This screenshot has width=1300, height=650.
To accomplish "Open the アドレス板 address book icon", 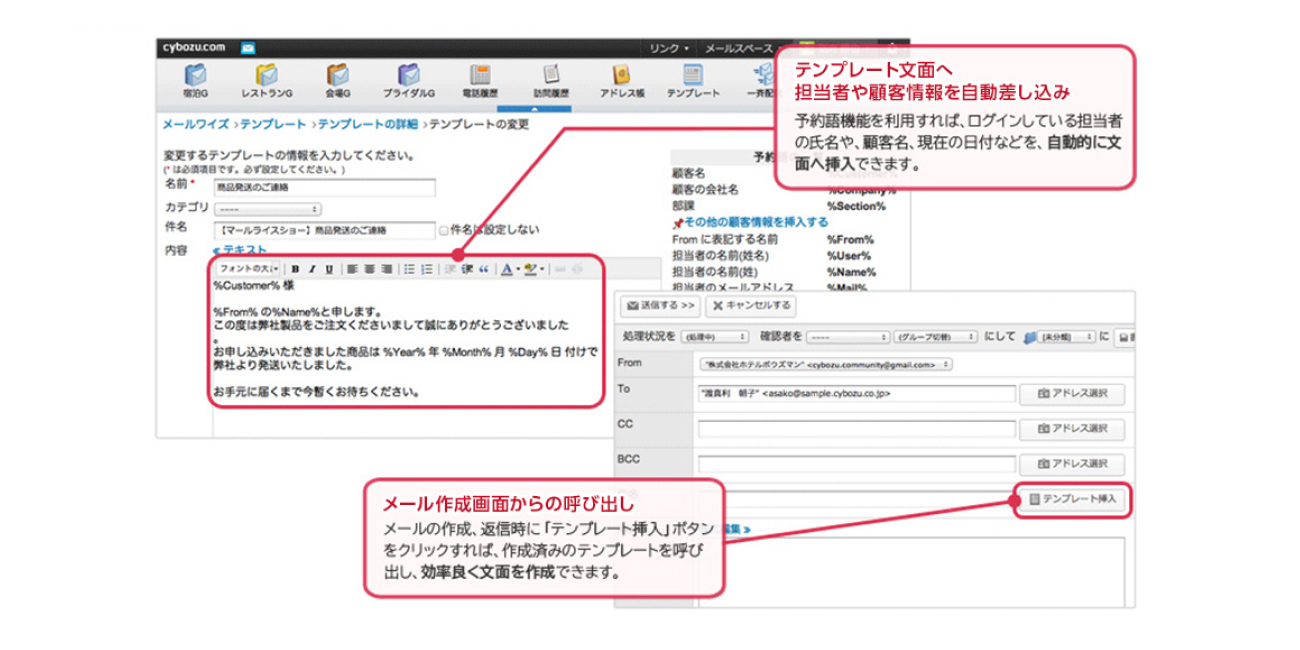I will click(x=620, y=76).
